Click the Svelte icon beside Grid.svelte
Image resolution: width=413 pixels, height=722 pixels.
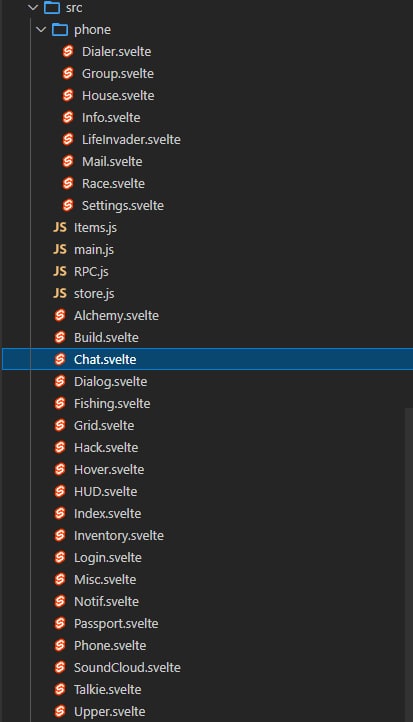(x=60, y=425)
